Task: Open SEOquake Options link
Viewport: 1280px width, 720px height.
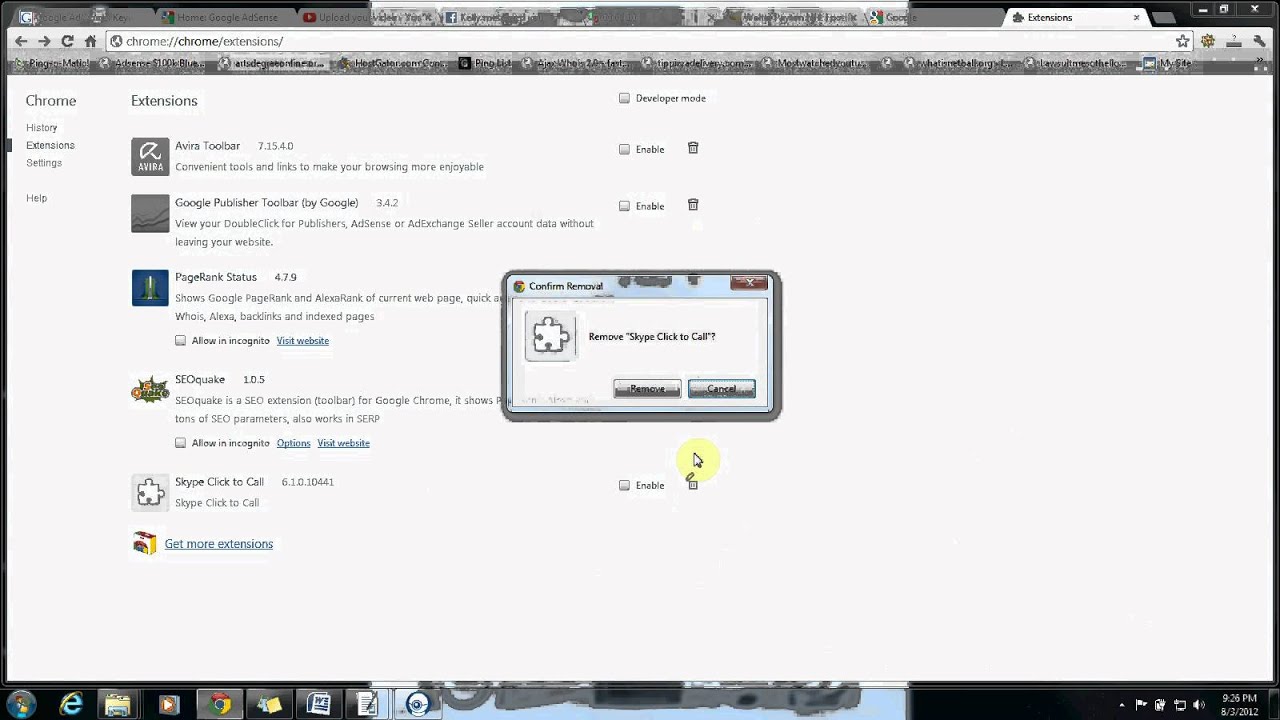Action: 294,443
